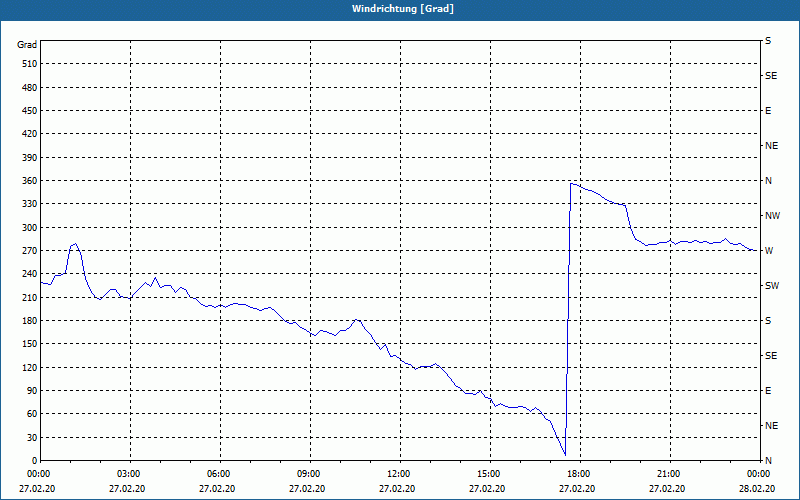The width and height of the screenshot is (800, 500).
Task: Click the 03:00 time axis label
Action: click(x=129, y=474)
